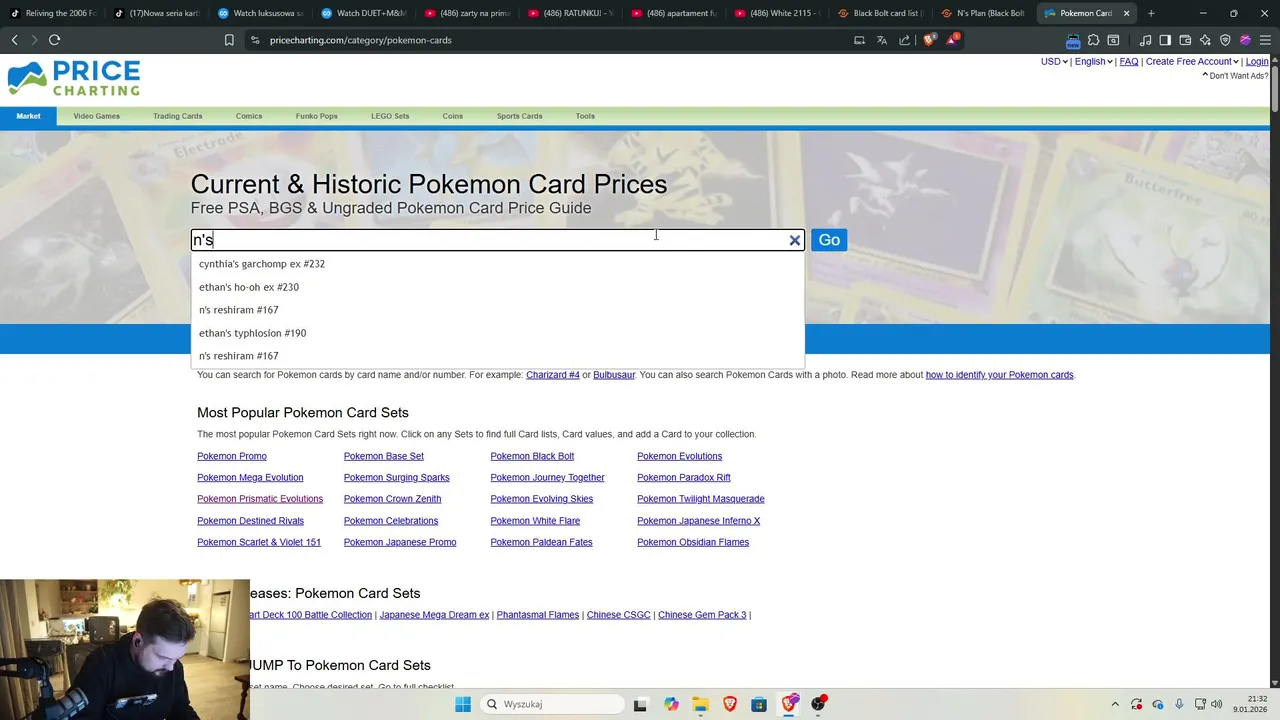
Task: Open a new browser tab with plus
Action: pos(1151,13)
